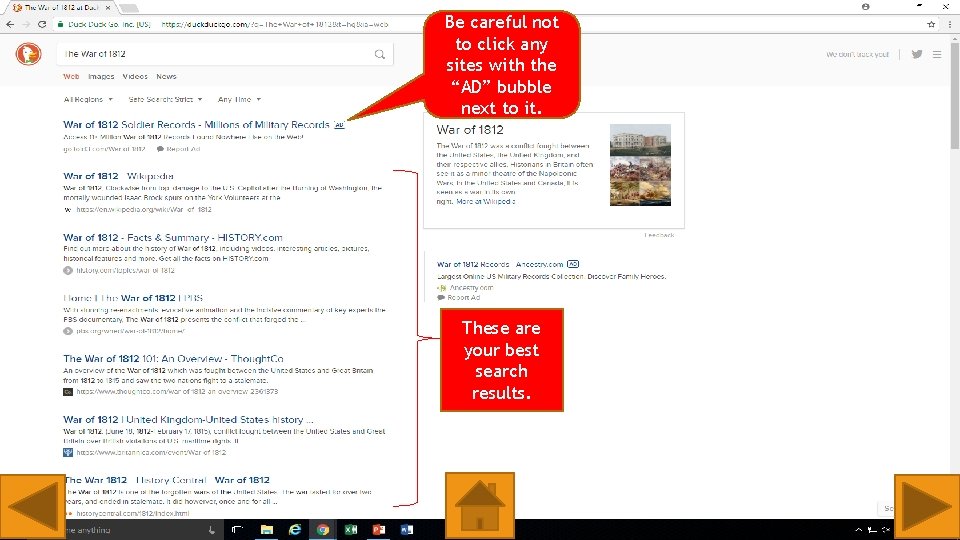The image size is (960, 540).
Task: Select the Web tab
Action: coord(71,77)
